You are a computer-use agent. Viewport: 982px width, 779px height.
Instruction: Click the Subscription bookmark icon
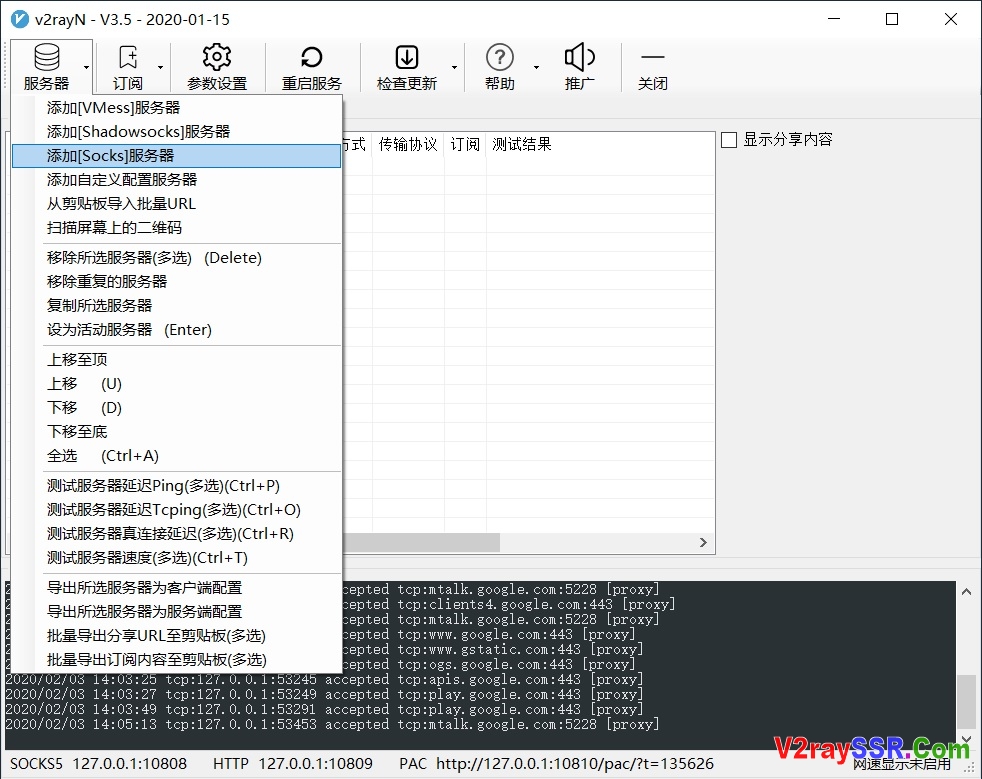(128, 58)
